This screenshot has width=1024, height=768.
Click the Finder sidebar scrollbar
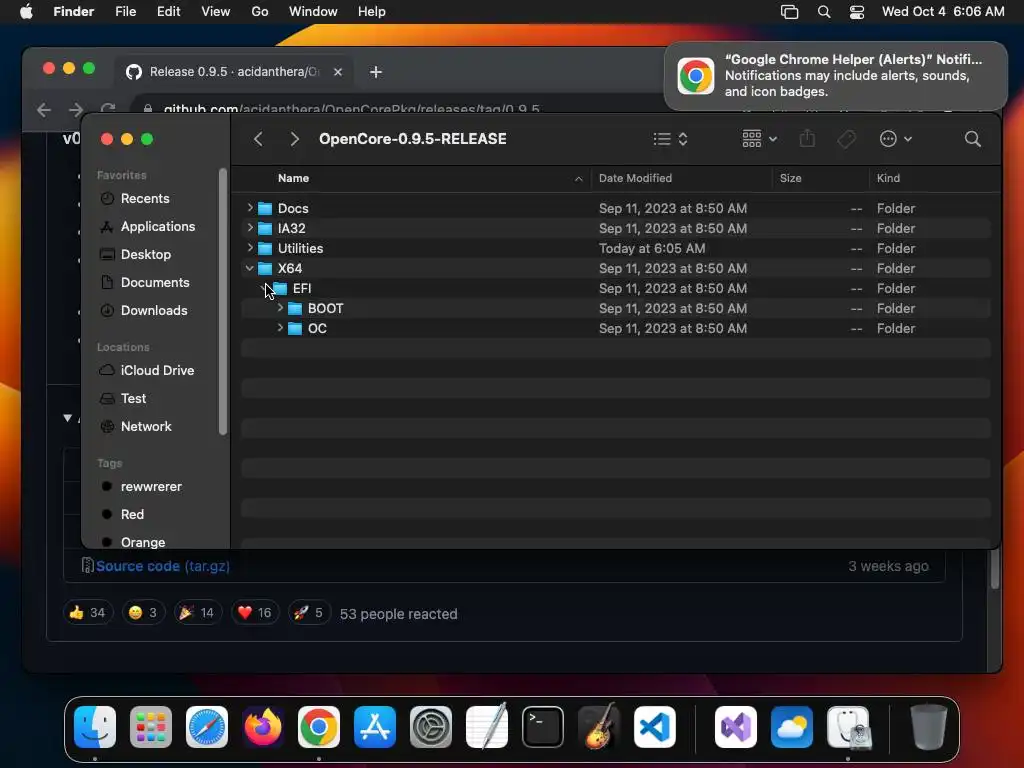pyautogui.click(x=223, y=301)
